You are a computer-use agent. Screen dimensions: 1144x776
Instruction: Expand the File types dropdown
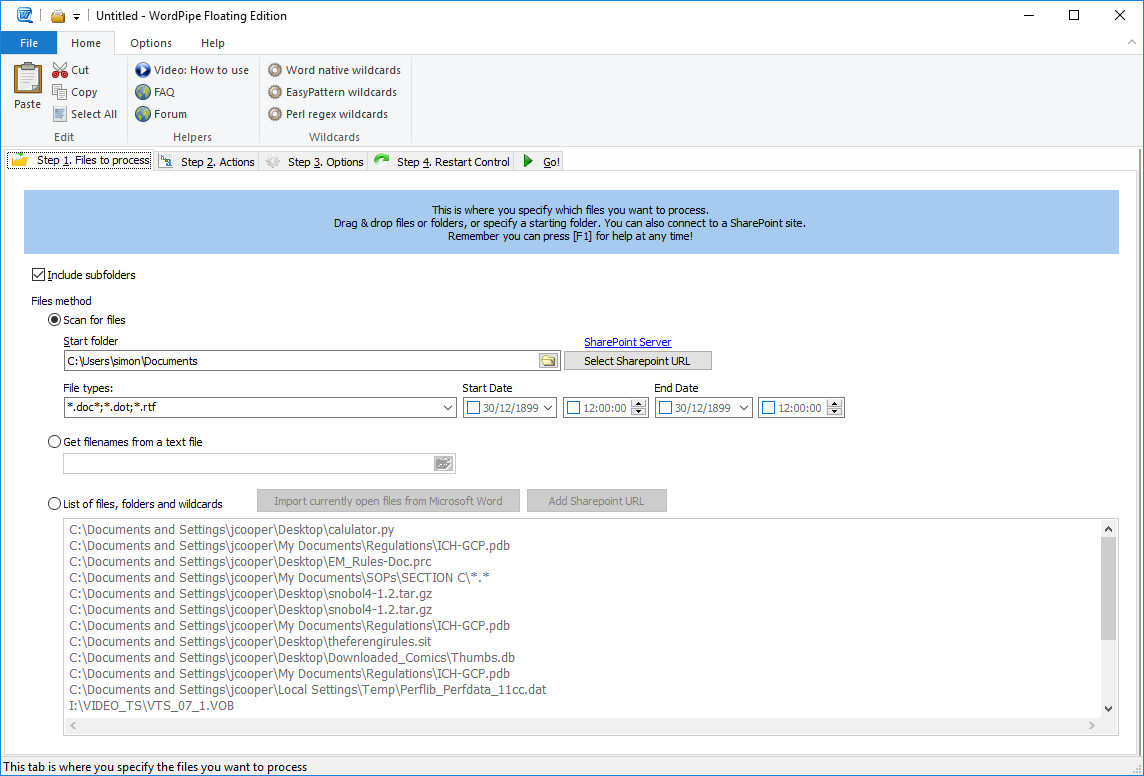pyautogui.click(x=447, y=408)
